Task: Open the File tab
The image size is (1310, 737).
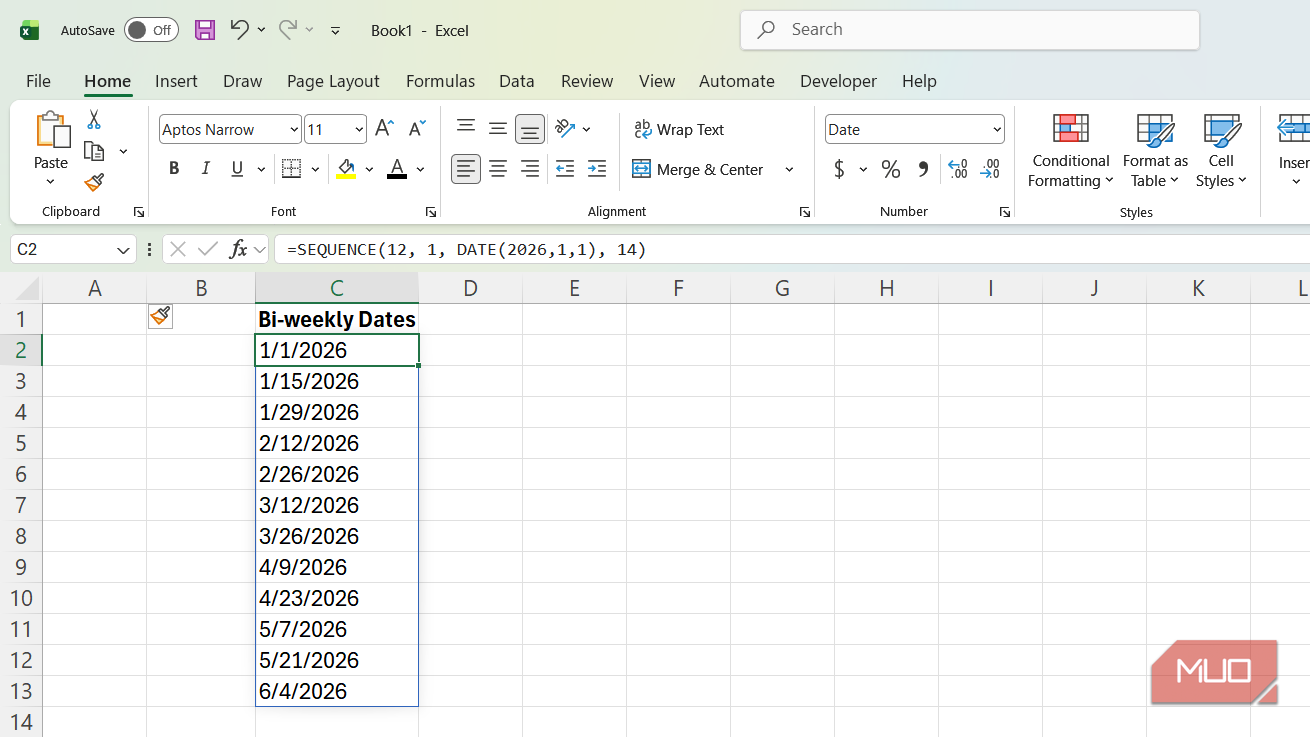Action: coord(38,81)
